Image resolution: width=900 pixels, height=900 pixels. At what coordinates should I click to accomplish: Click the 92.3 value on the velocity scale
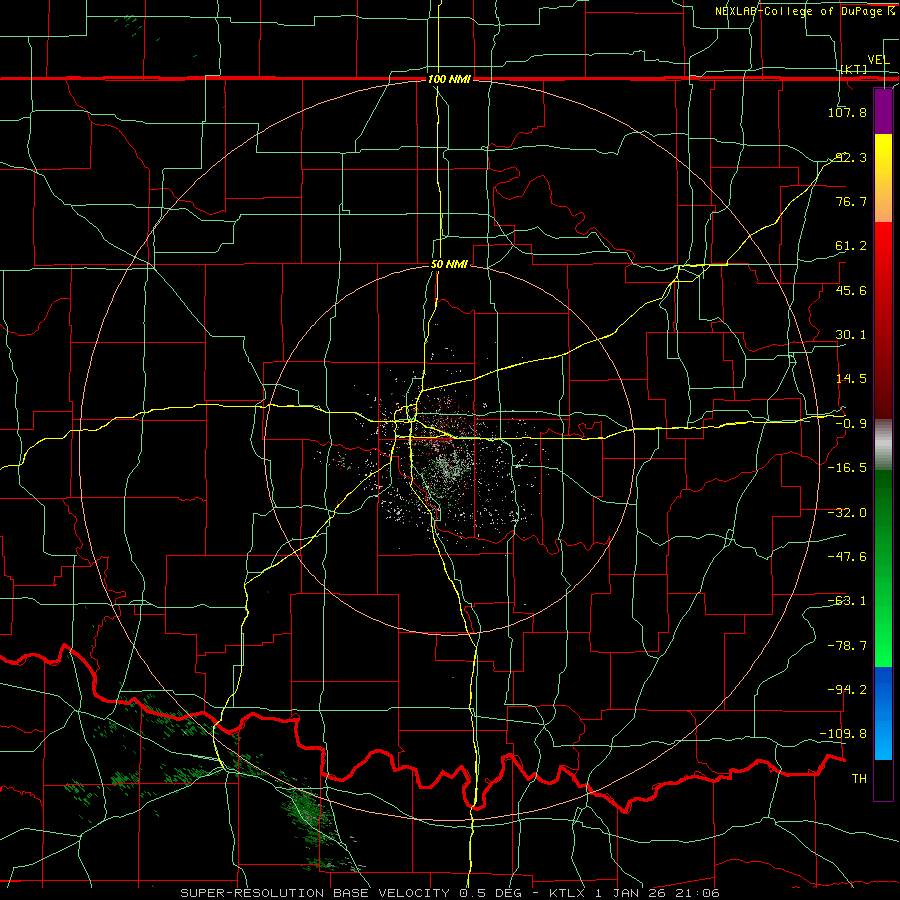[850, 157]
